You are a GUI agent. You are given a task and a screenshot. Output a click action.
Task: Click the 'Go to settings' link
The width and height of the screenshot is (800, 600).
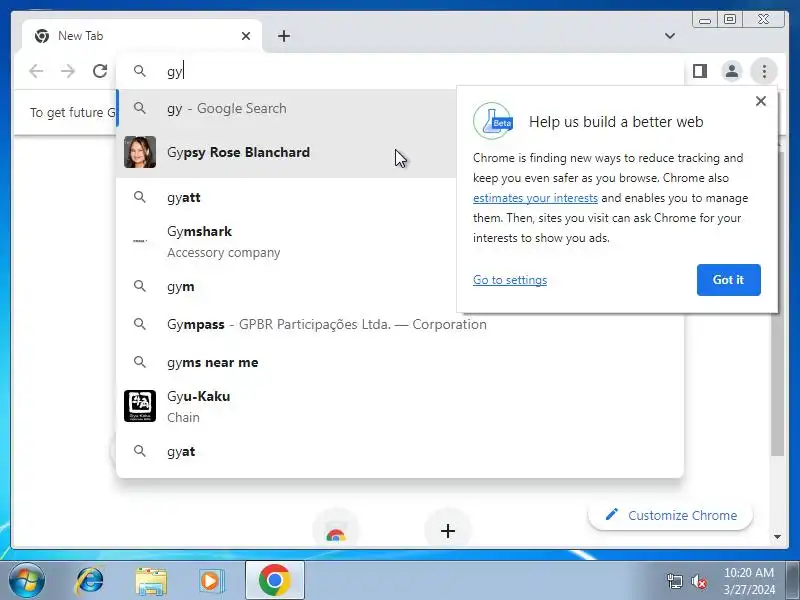coord(510,280)
